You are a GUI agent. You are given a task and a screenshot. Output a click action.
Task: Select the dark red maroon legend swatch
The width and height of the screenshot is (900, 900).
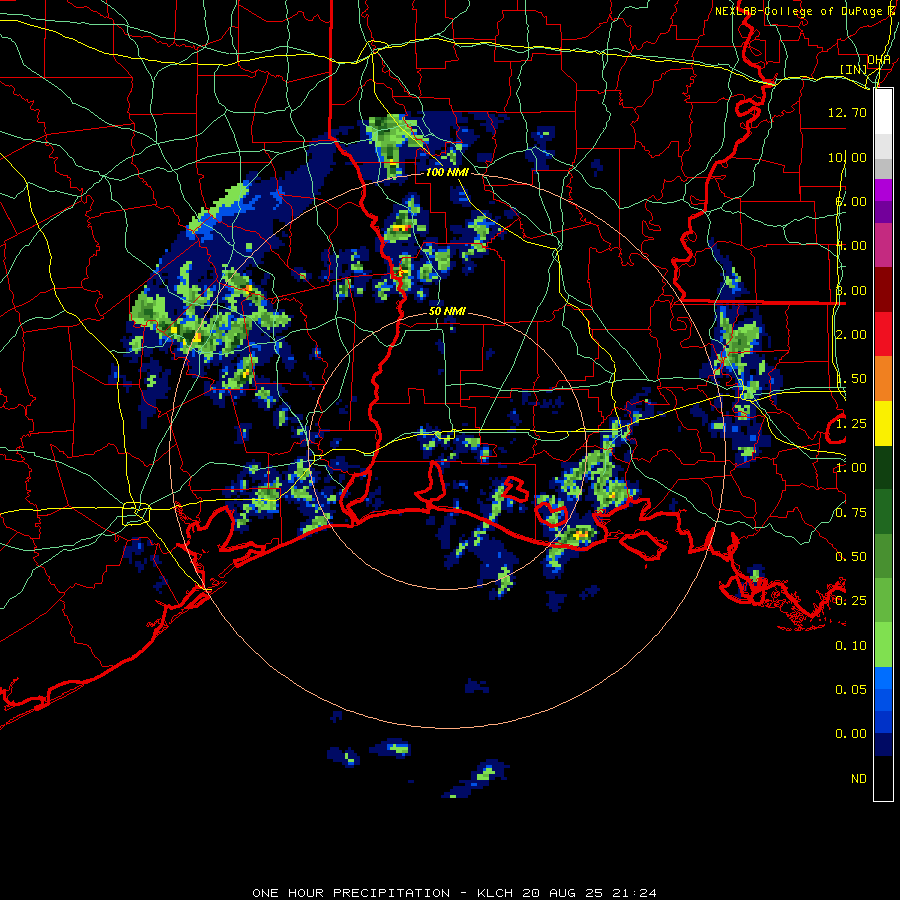(x=883, y=290)
